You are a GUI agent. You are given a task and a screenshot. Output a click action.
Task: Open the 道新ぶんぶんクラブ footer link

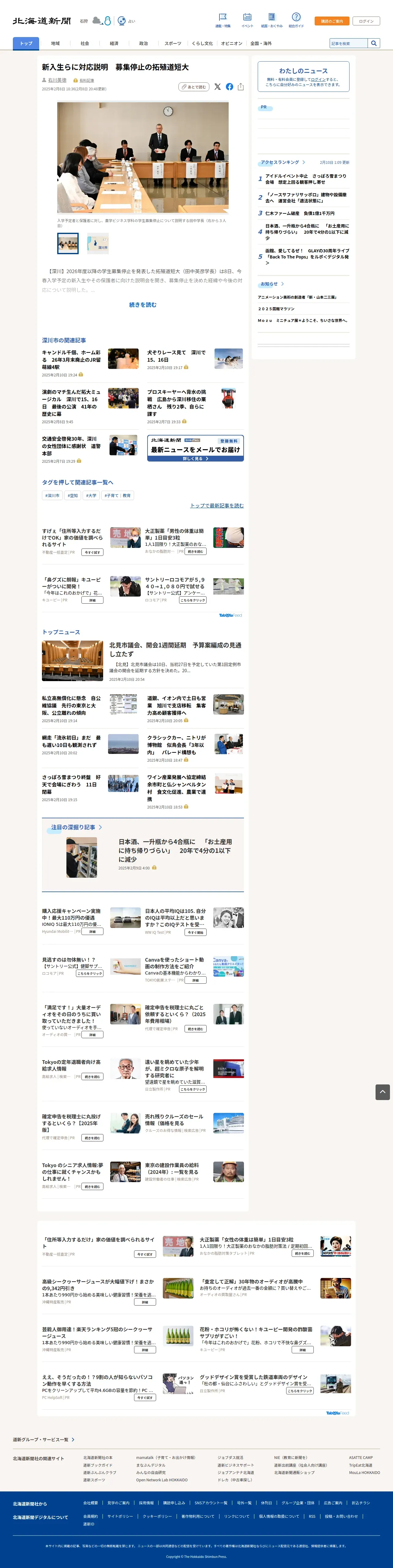(x=100, y=1472)
